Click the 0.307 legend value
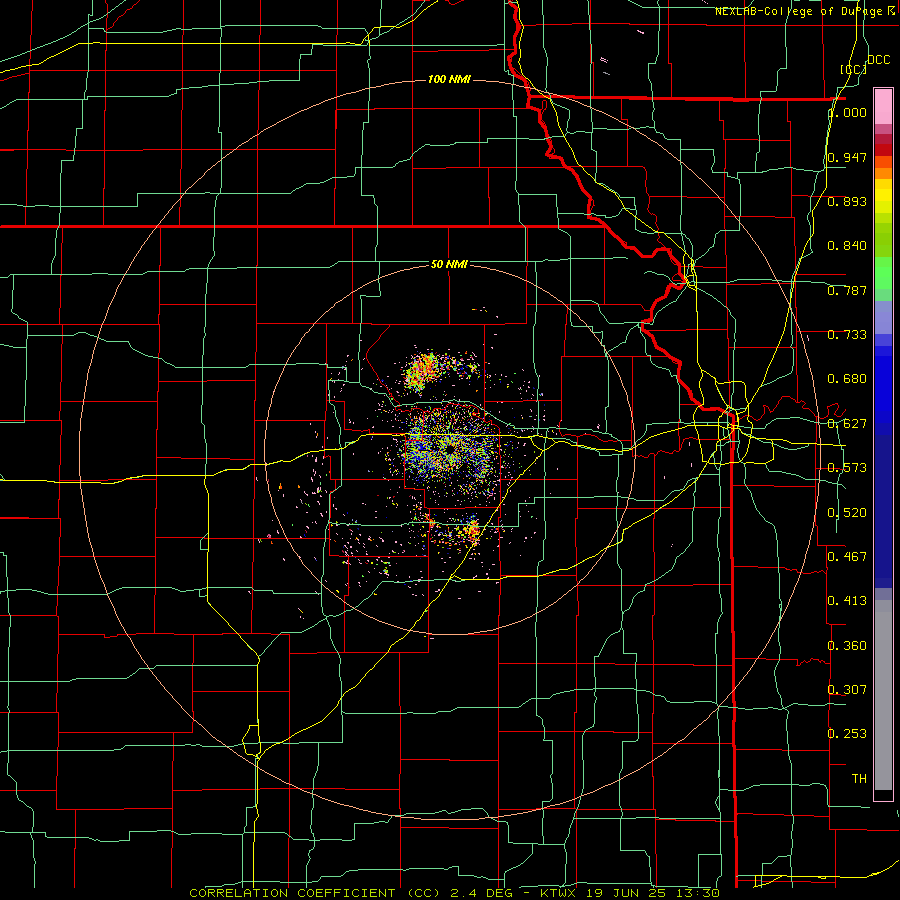 pos(847,690)
